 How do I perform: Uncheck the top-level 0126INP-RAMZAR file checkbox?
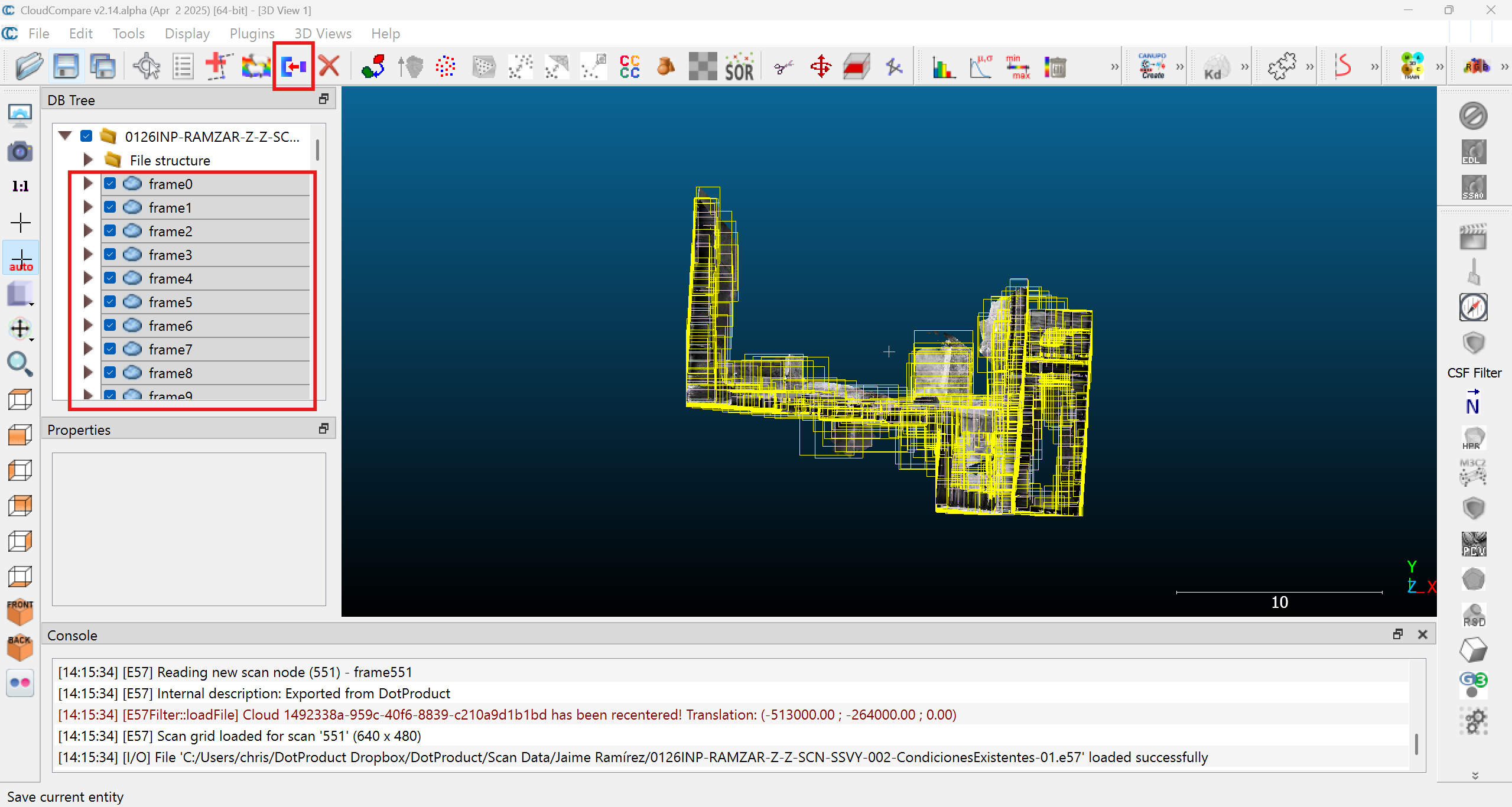pyautogui.click(x=86, y=136)
